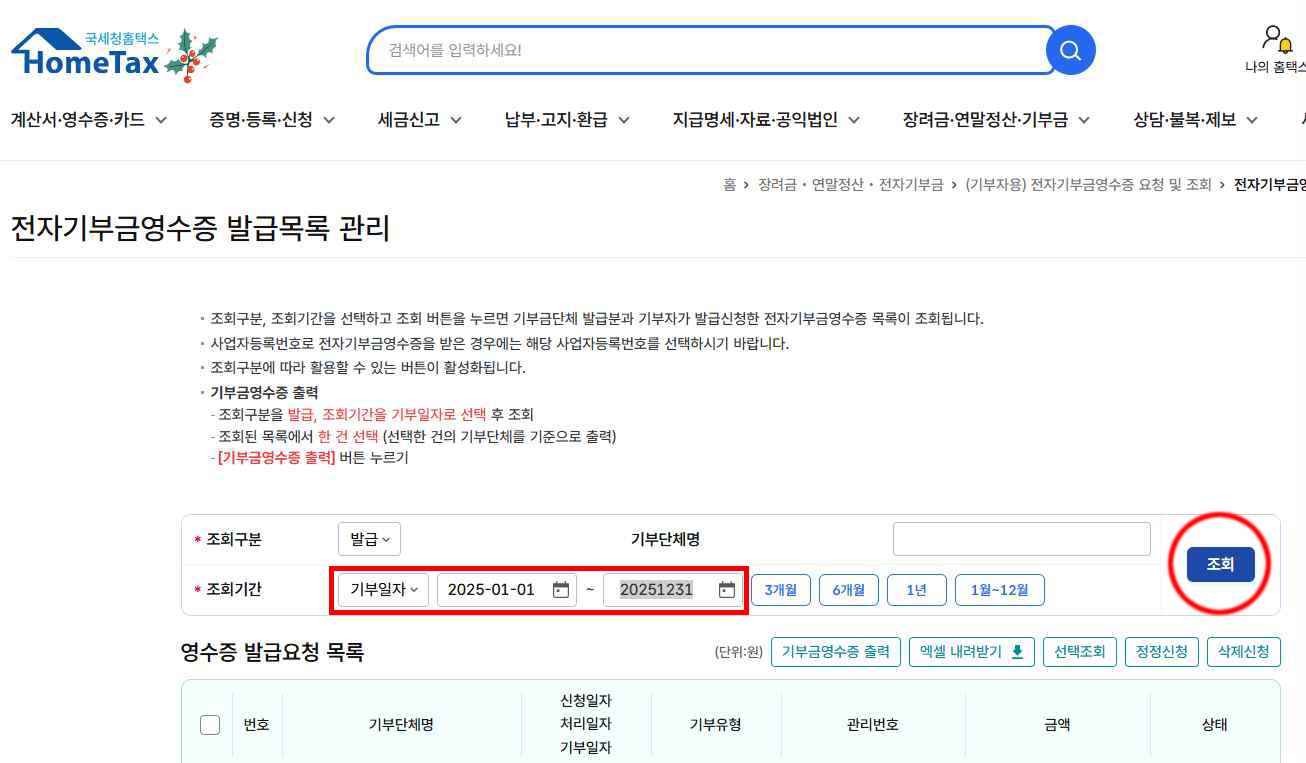
Task: Open the 기부일자 period type dropdown
Action: tap(383, 590)
